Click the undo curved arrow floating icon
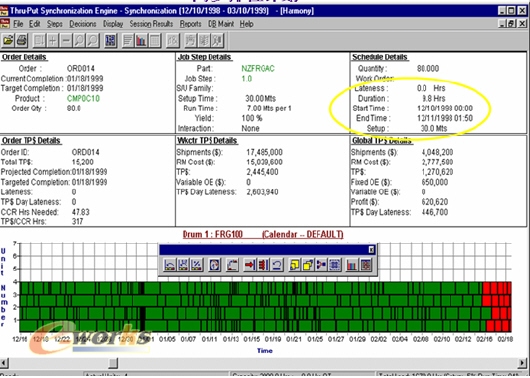 pyautogui.click(x=277, y=265)
